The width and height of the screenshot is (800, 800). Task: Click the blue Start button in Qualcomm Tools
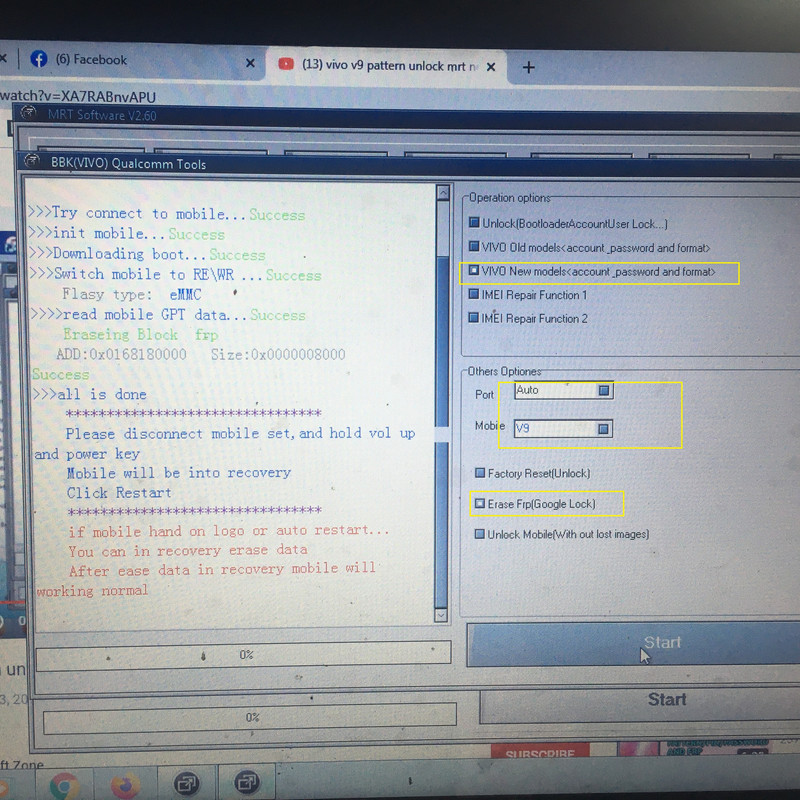point(633,643)
